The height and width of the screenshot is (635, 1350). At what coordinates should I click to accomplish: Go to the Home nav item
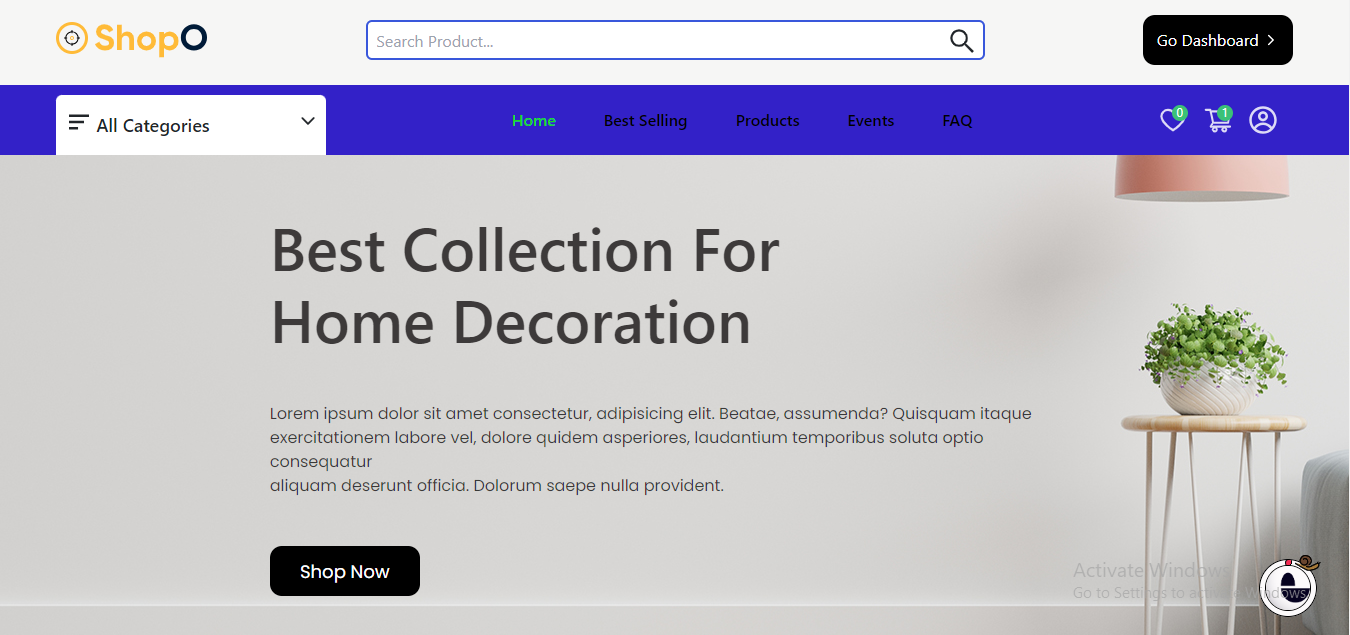534,121
